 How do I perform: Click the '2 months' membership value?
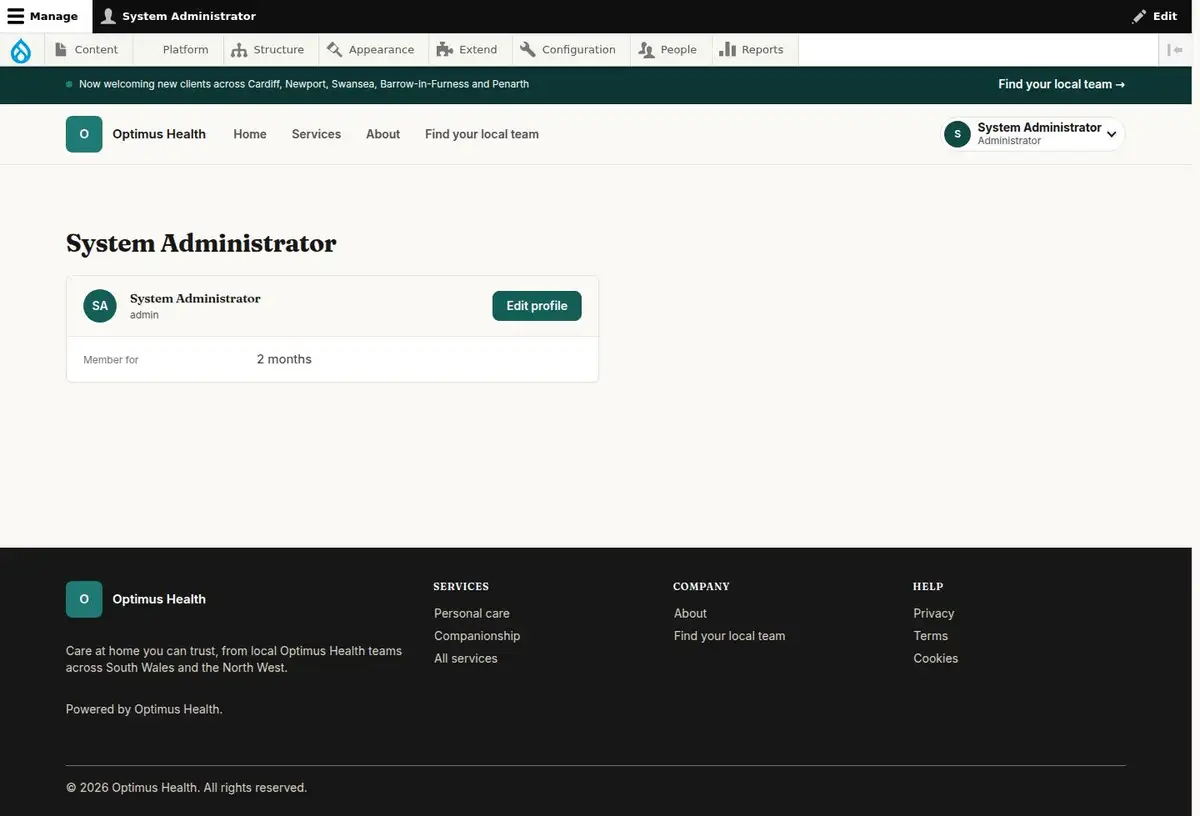pyautogui.click(x=284, y=359)
